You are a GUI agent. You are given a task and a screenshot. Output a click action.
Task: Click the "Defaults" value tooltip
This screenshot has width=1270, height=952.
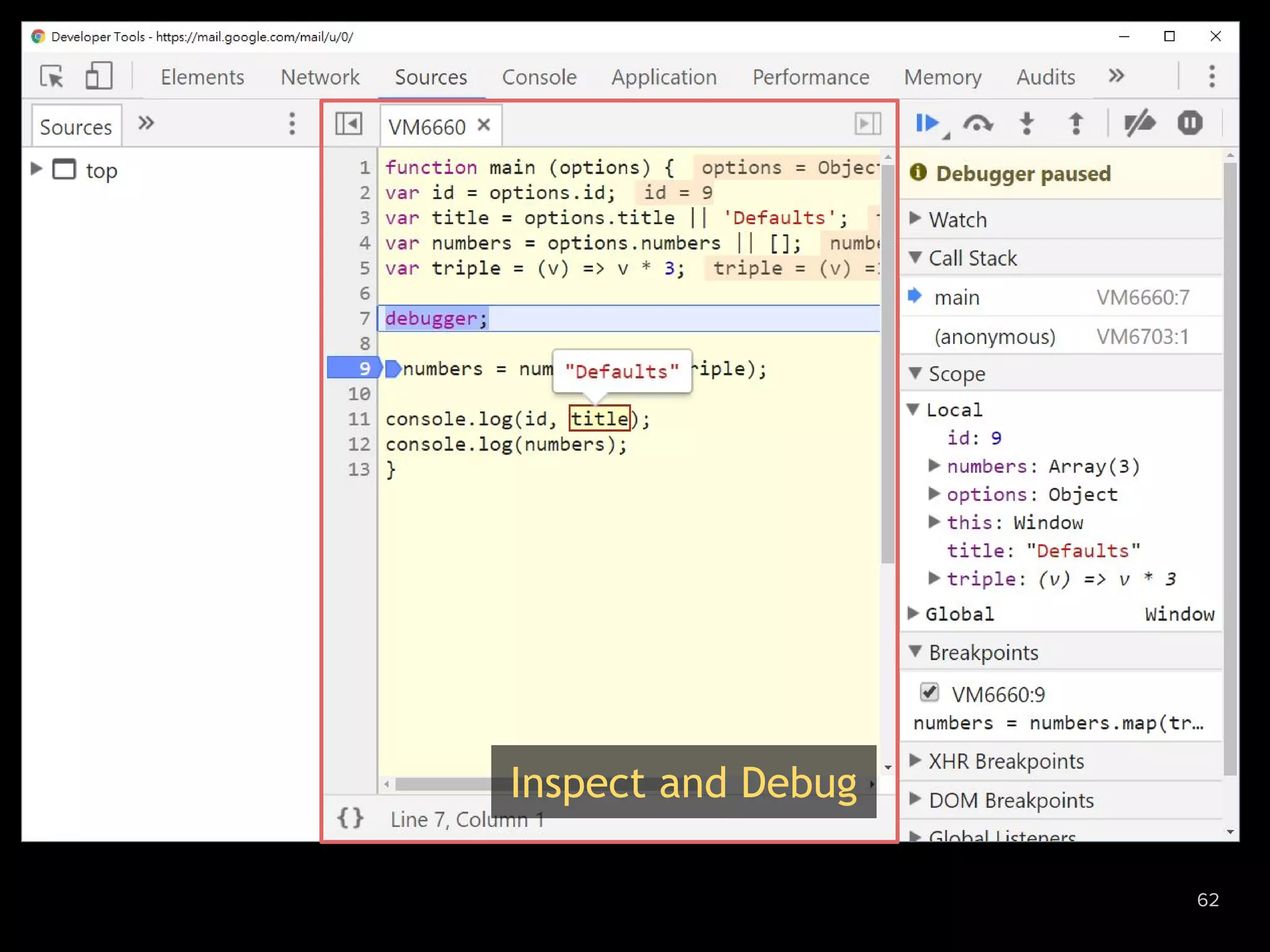[x=621, y=371]
